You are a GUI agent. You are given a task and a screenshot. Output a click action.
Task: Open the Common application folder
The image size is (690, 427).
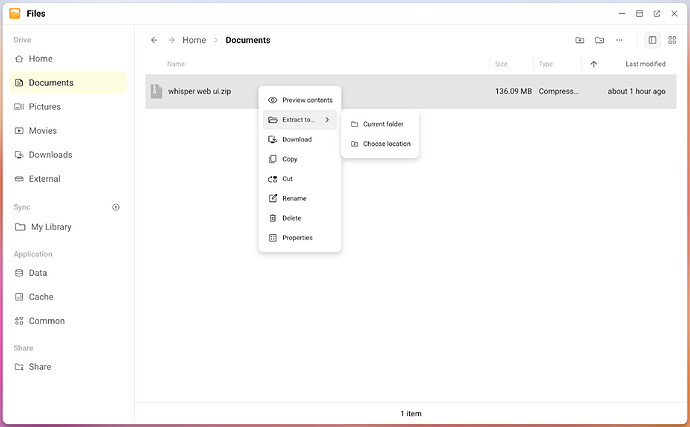click(x=68, y=321)
